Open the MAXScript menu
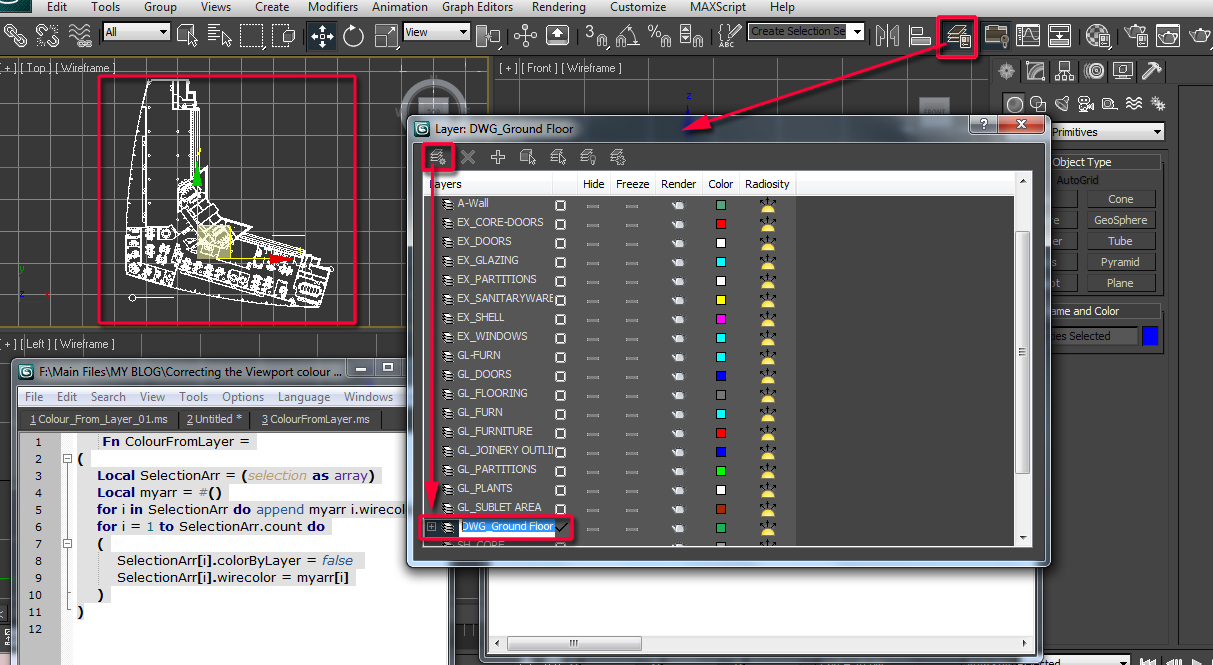Screen dimensions: 1213x665 718,7
